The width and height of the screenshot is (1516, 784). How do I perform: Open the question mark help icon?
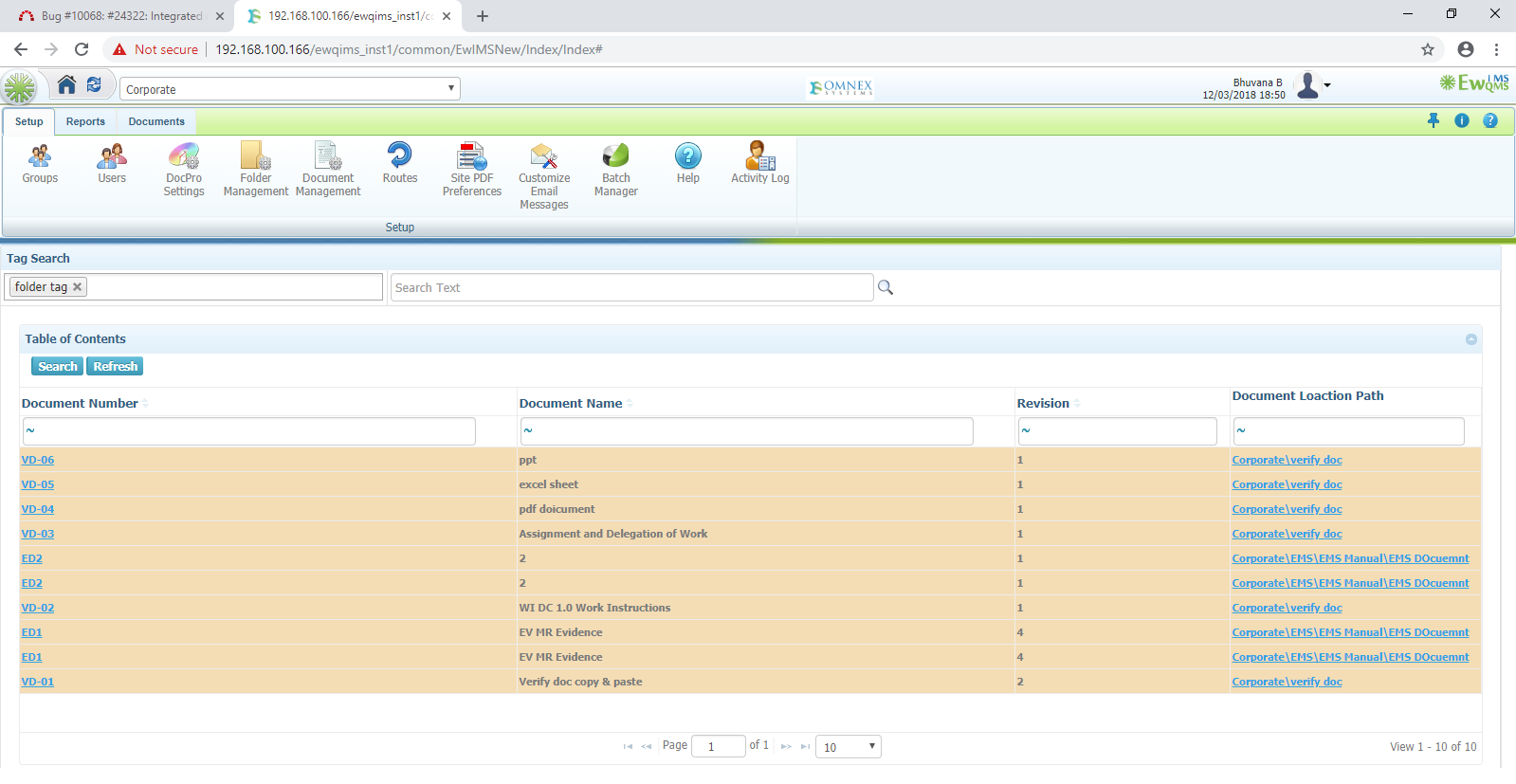(x=1490, y=120)
